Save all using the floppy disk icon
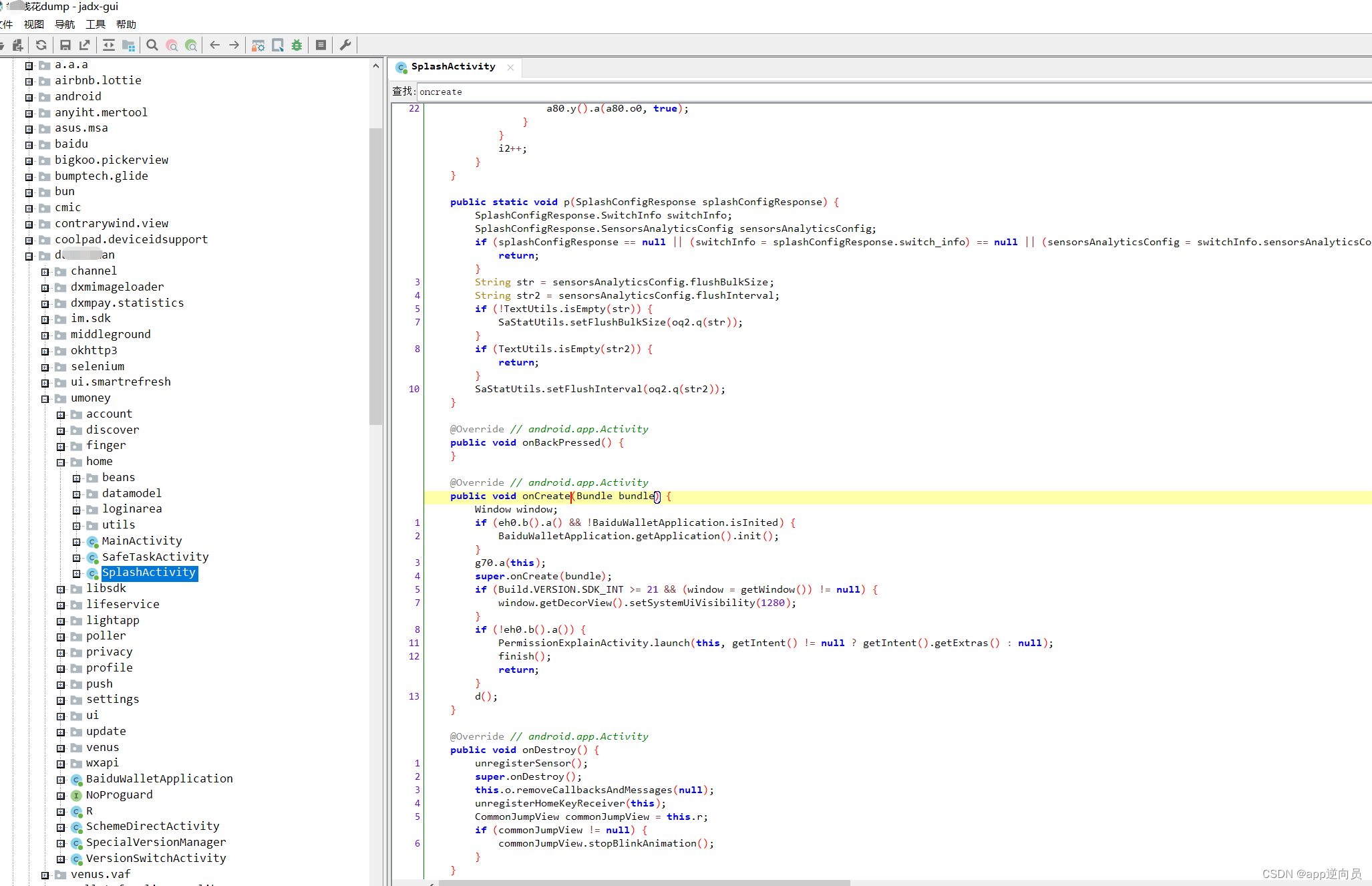The height and width of the screenshot is (886, 1372). (65, 45)
